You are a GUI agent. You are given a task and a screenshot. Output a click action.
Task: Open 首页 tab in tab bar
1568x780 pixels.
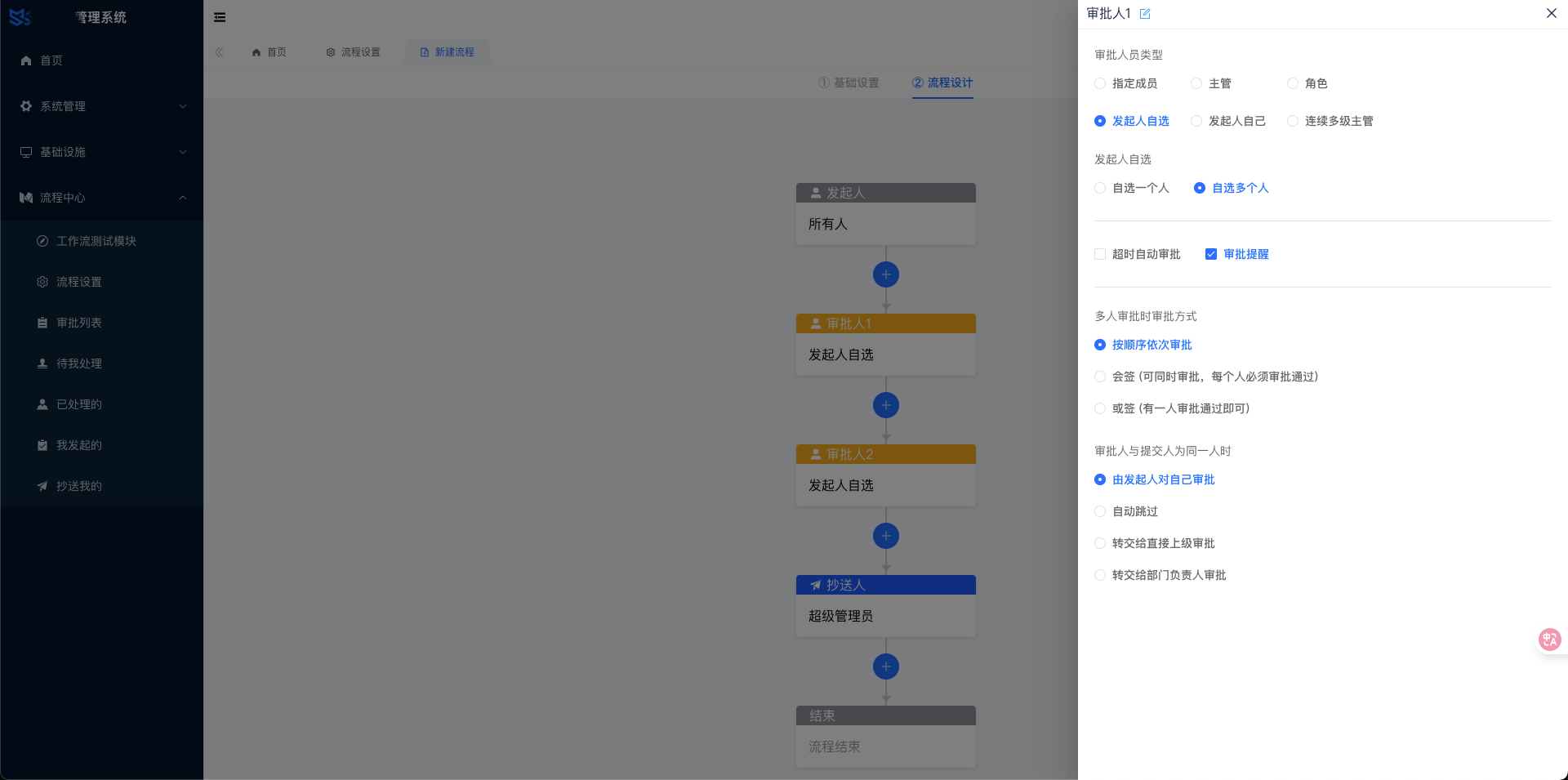pos(269,52)
